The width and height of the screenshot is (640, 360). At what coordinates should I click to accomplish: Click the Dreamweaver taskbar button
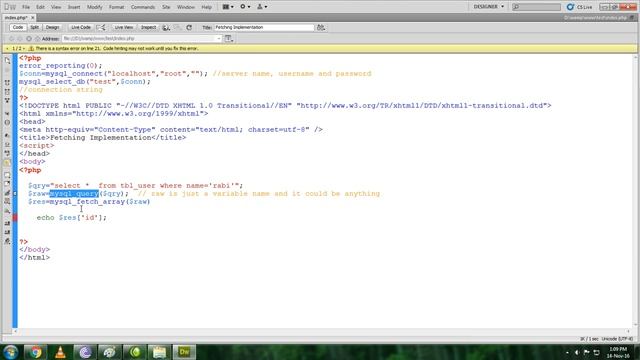click(x=184, y=352)
